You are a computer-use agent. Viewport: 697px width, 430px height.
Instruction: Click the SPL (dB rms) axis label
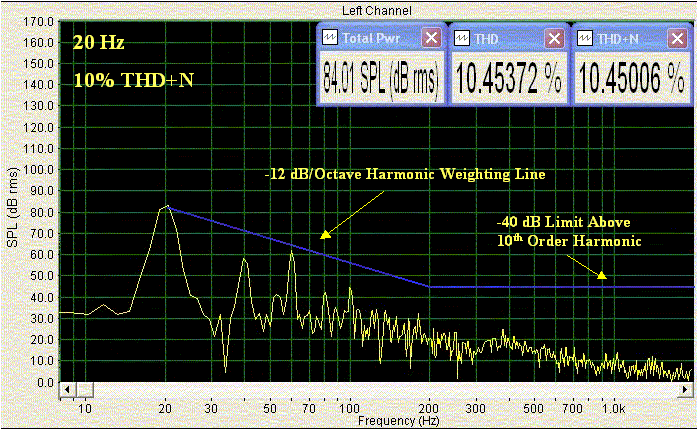12,207
